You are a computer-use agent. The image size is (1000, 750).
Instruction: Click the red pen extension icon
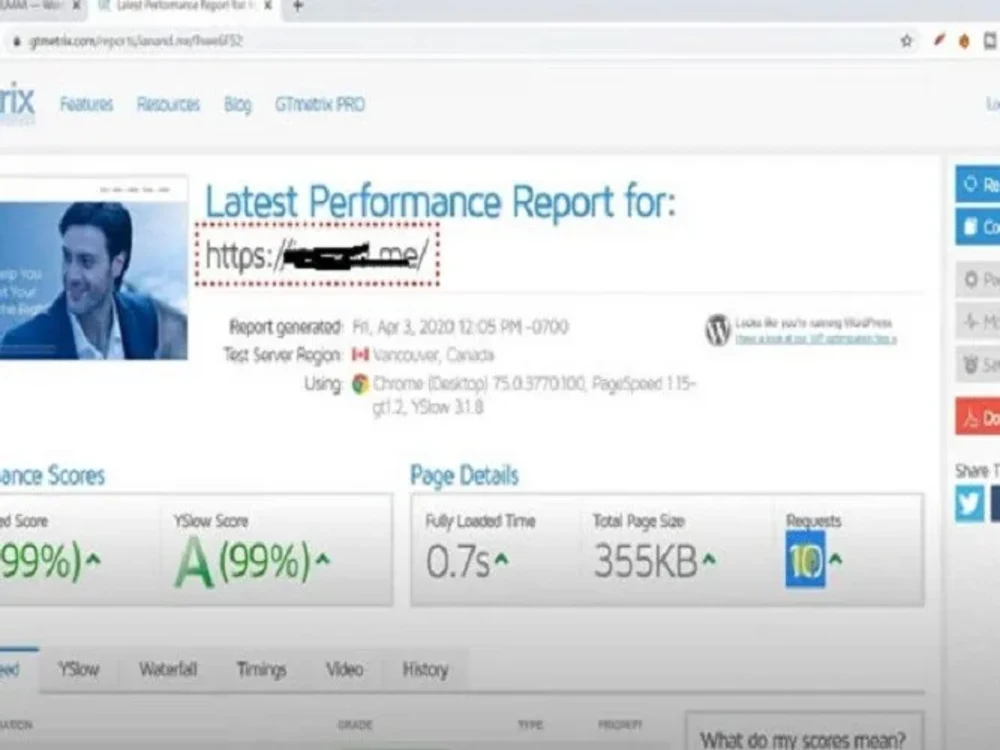[x=938, y=40]
